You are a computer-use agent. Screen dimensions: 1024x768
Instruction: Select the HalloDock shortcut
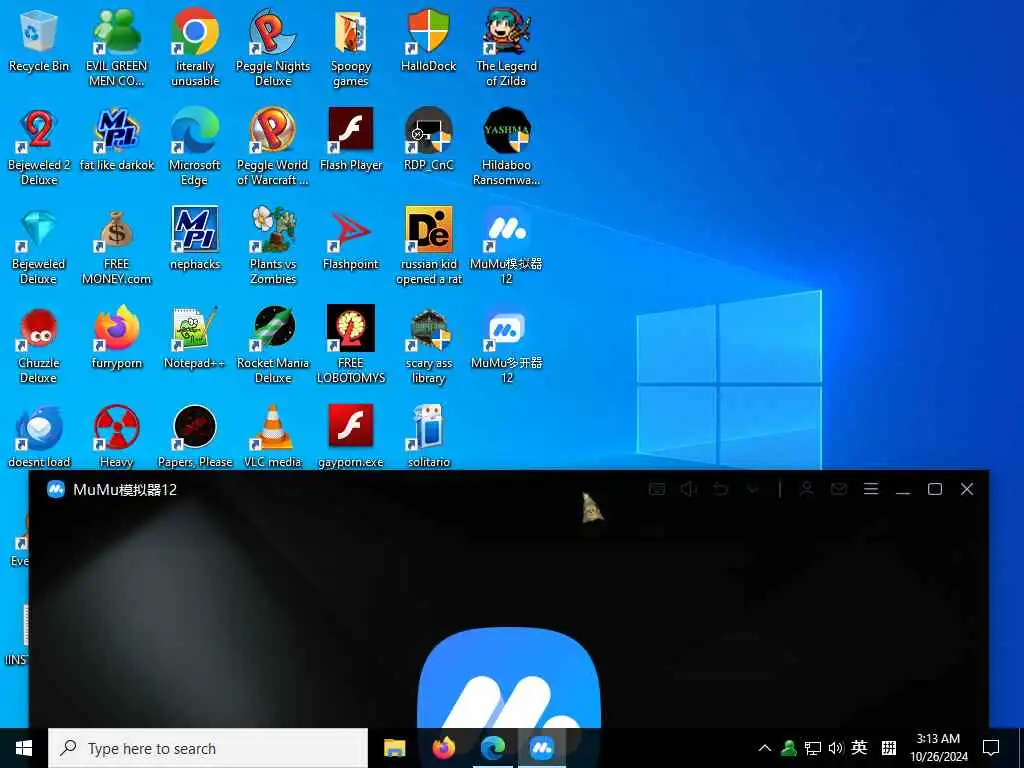tap(428, 40)
